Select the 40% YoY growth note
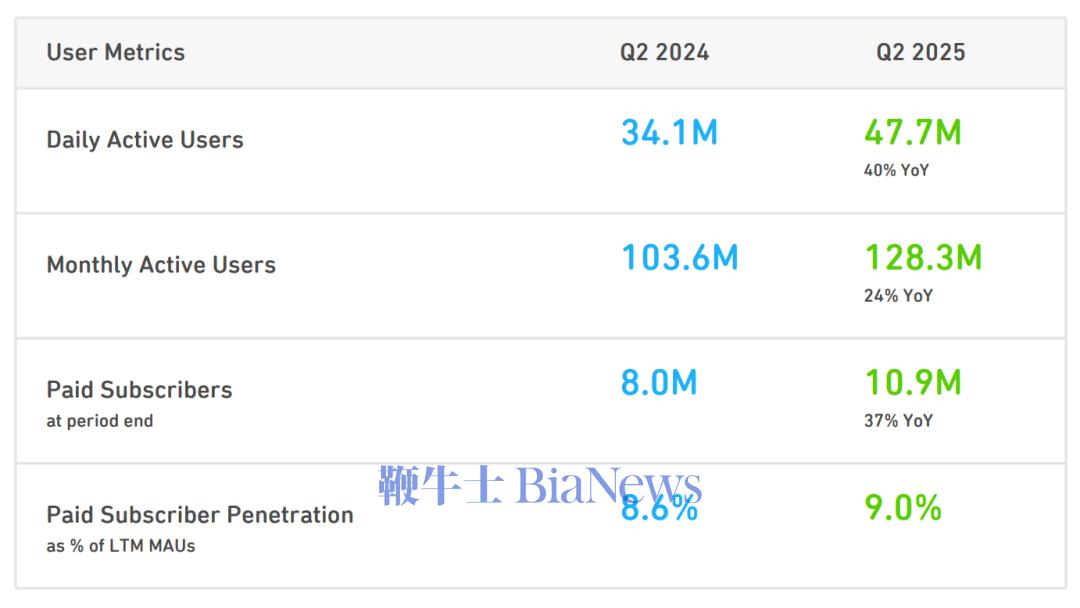The image size is (1080, 608). pyautogui.click(x=896, y=170)
